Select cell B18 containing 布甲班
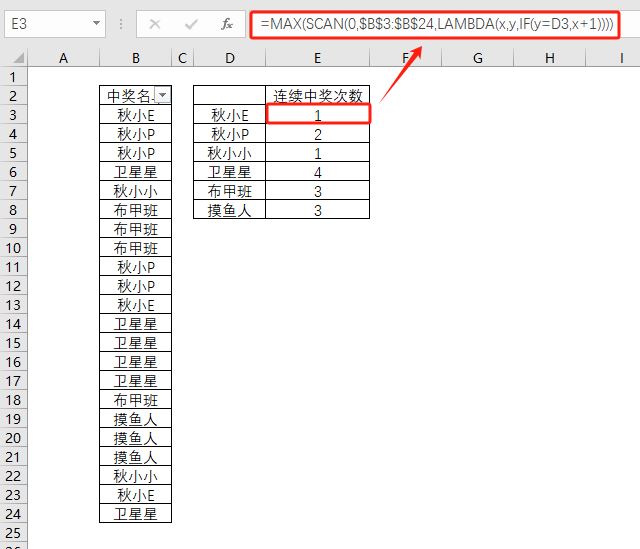The image size is (640, 549). [136, 400]
